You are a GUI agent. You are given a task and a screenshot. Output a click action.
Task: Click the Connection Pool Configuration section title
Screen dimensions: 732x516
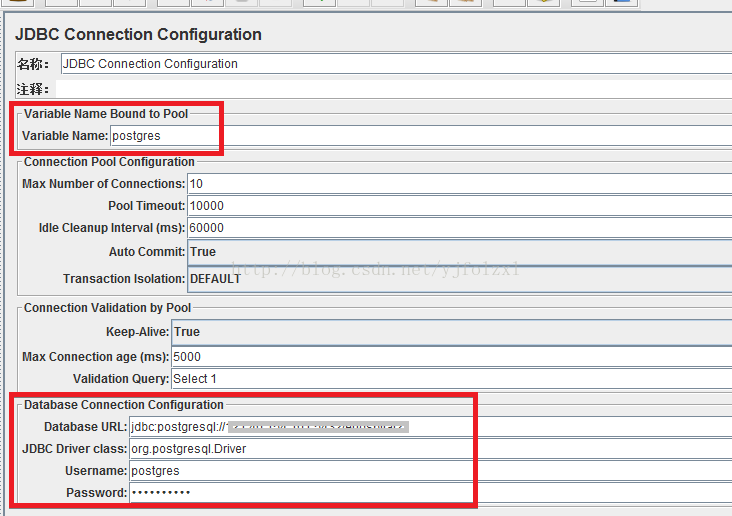(109, 162)
